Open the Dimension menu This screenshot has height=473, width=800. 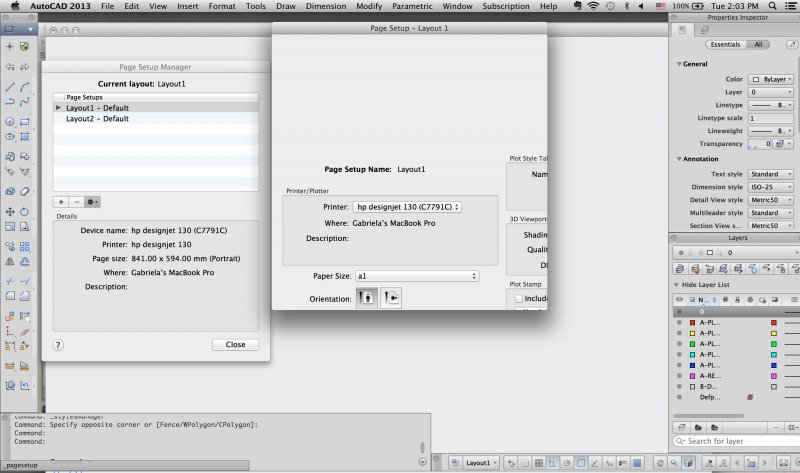[x=326, y=6]
